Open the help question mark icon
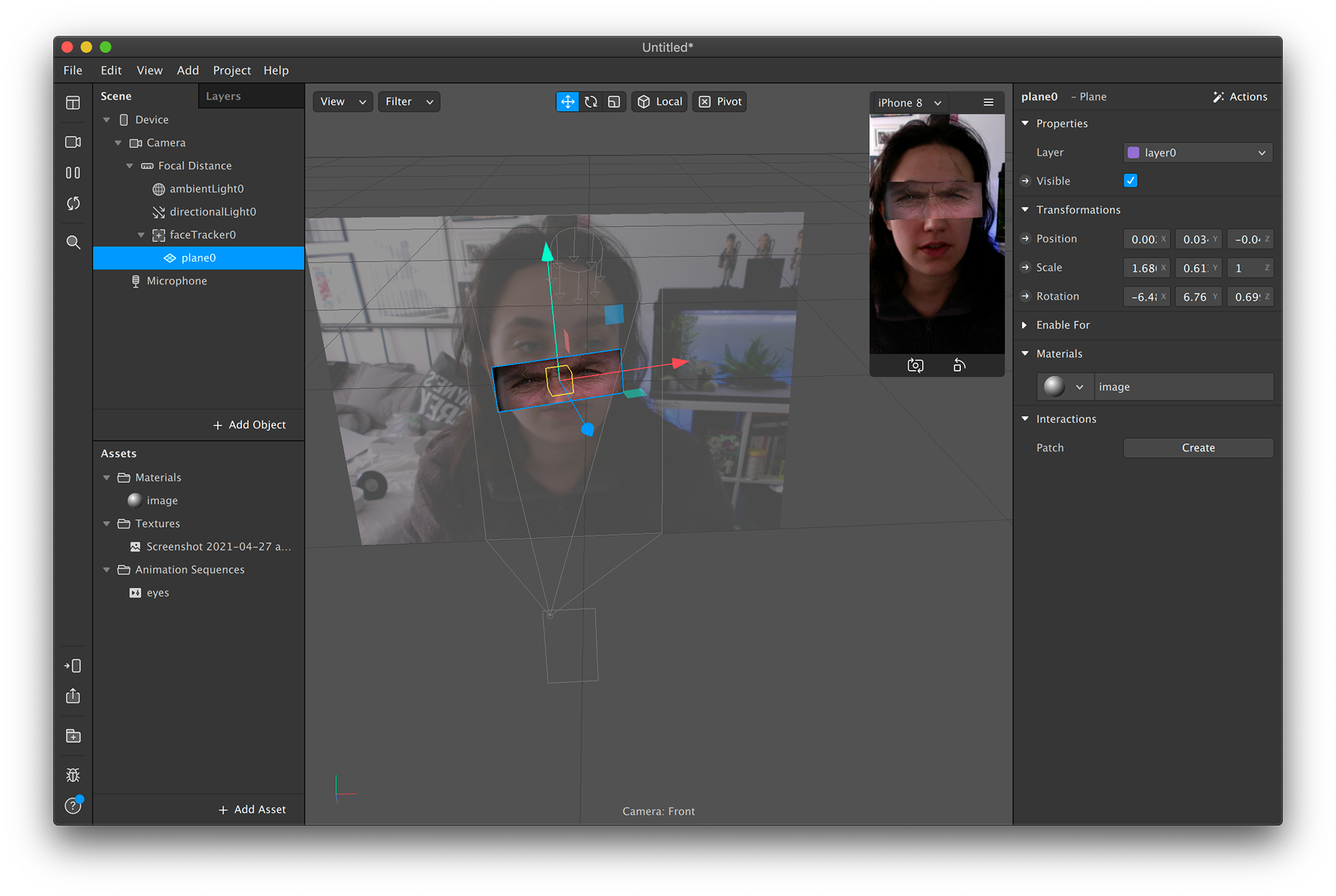This screenshot has height=896, width=1336. [73, 806]
